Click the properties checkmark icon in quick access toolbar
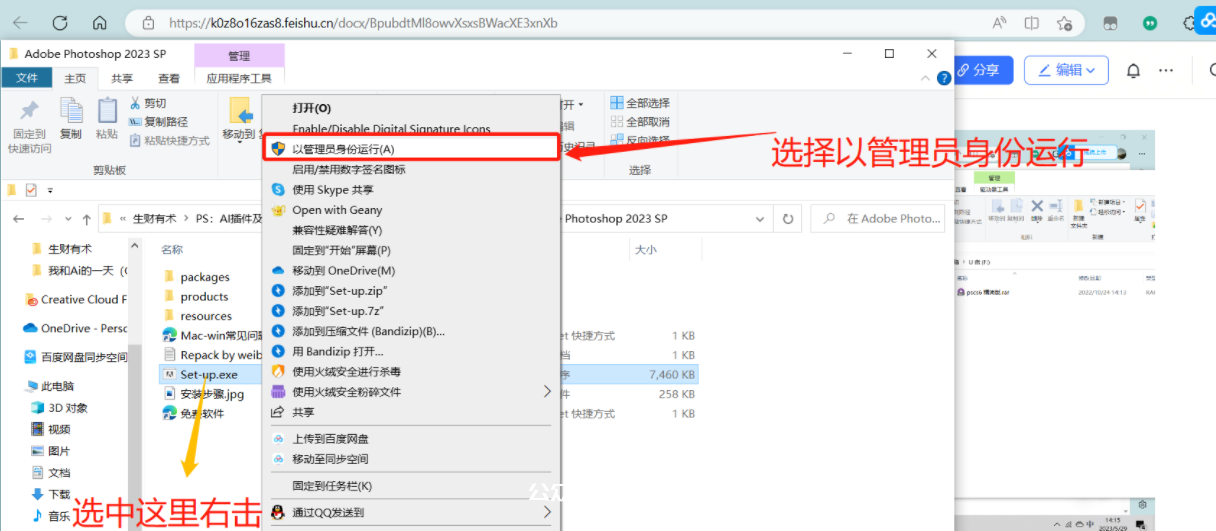 (31, 189)
